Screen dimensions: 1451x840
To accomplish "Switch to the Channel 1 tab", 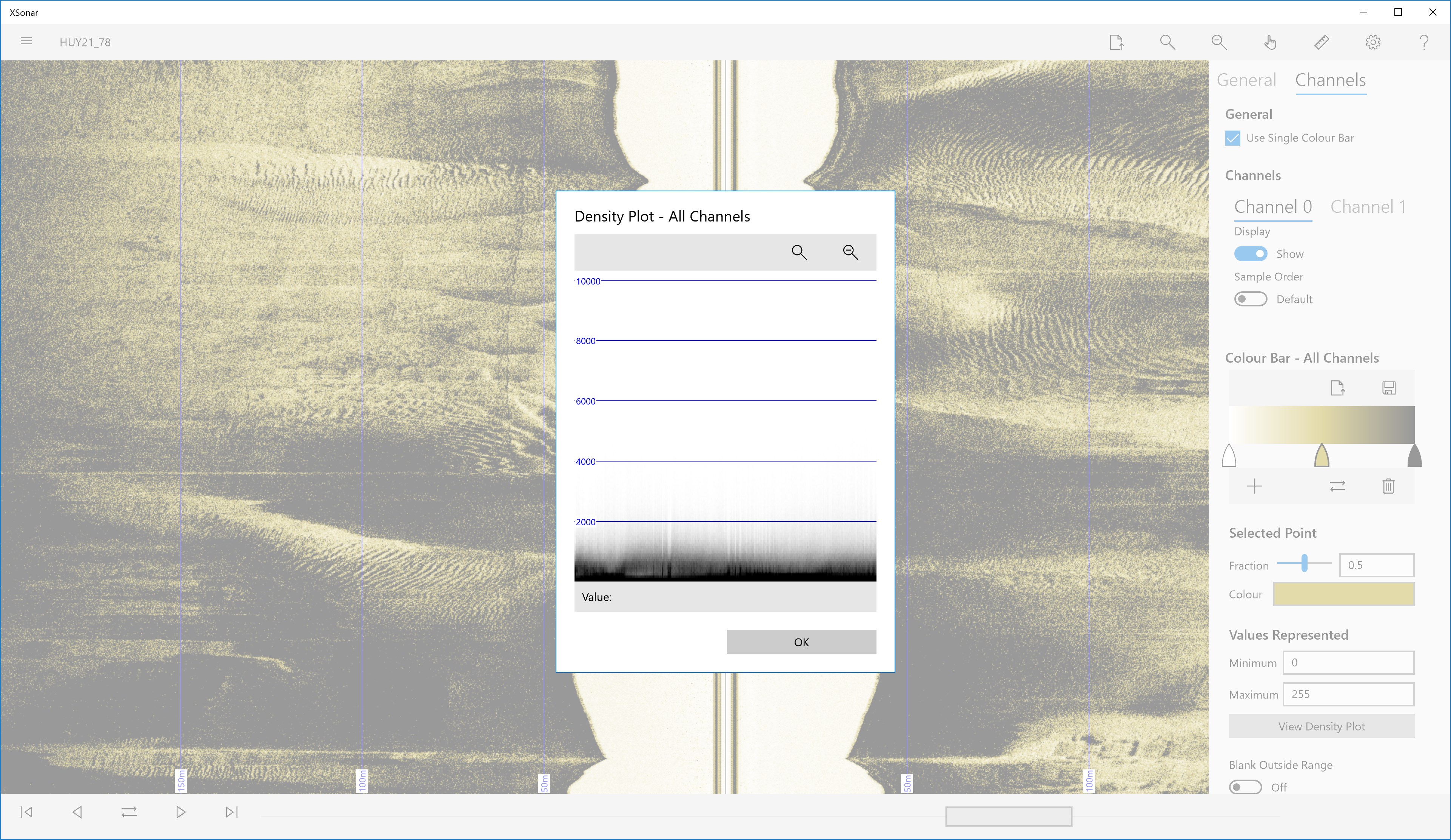I will (x=1368, y=207).
